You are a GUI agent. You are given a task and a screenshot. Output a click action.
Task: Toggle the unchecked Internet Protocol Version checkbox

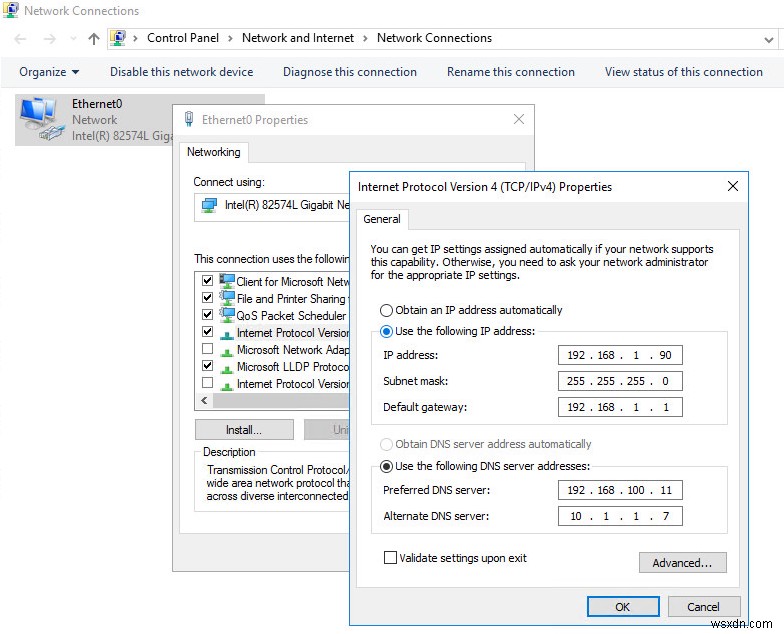pyautogui.click(x=208, y=382)
